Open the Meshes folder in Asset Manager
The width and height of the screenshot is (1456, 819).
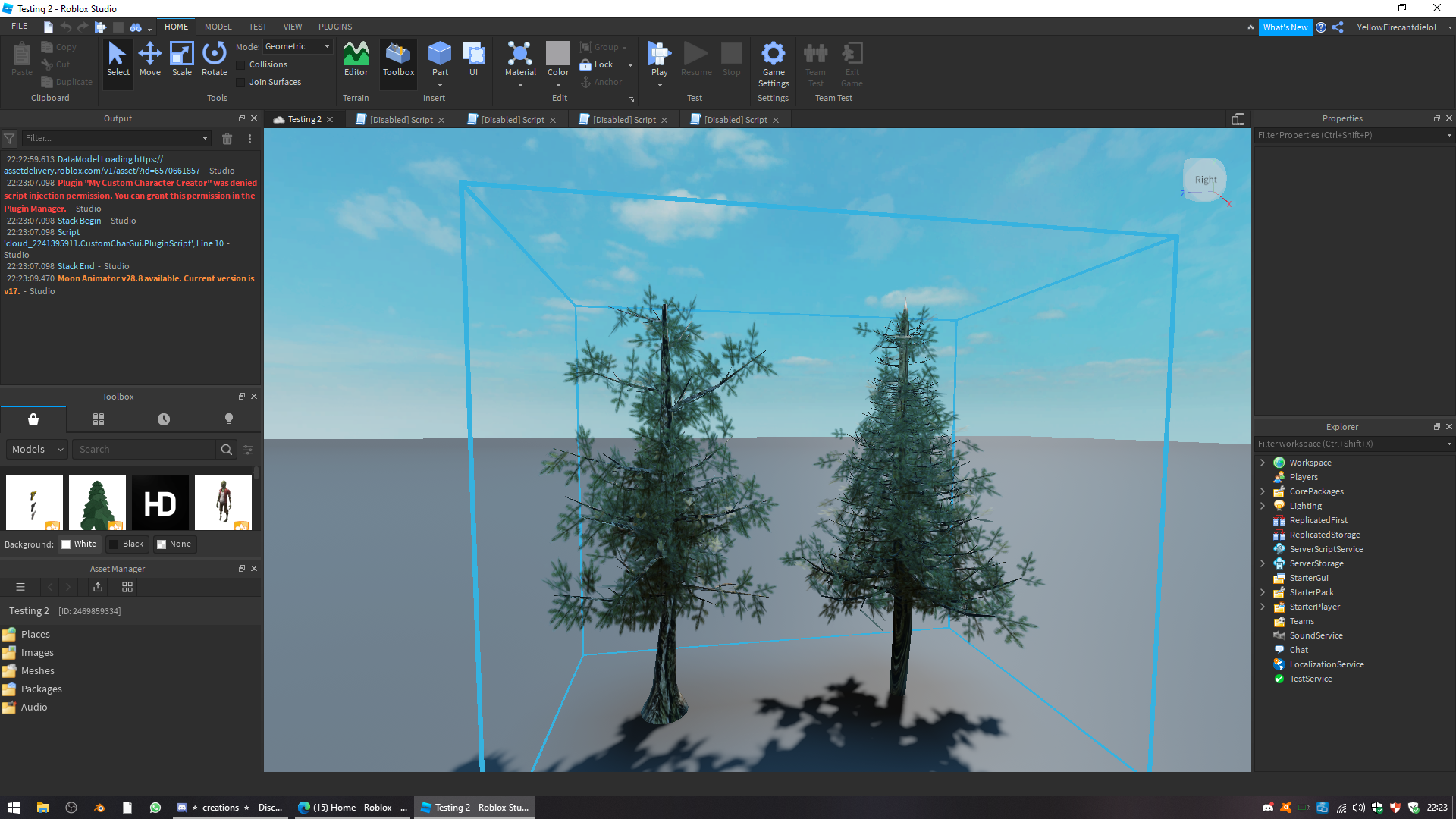[x=38, y=671]
